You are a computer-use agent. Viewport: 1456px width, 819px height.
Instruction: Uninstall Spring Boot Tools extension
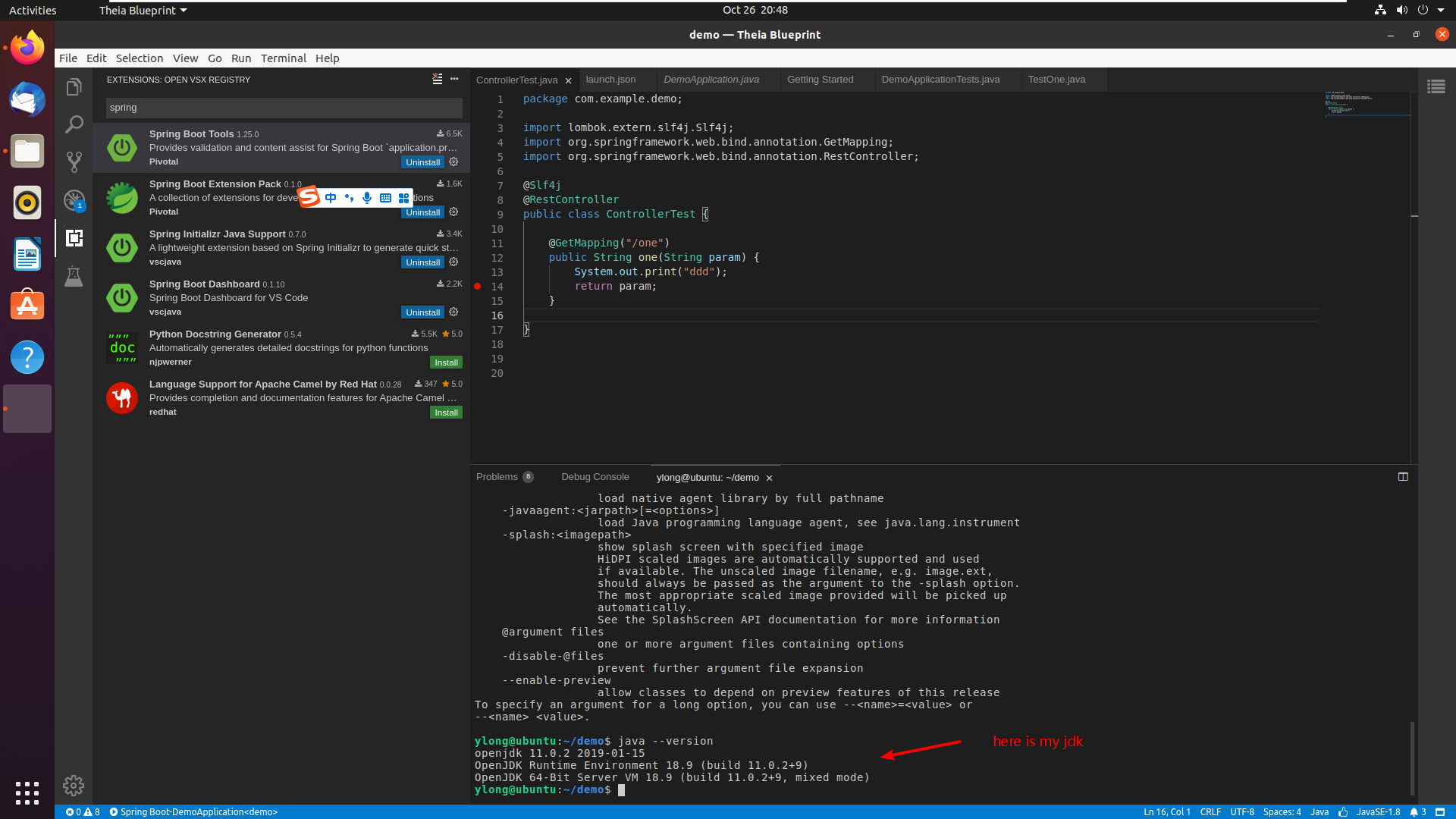[422, 162]
